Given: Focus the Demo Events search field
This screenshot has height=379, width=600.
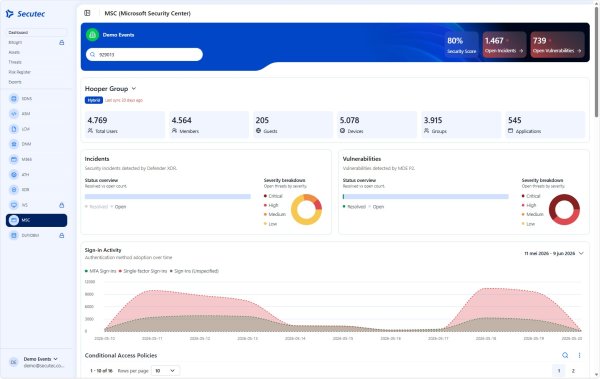Looking at the screenshot, I should pos(144,54).
